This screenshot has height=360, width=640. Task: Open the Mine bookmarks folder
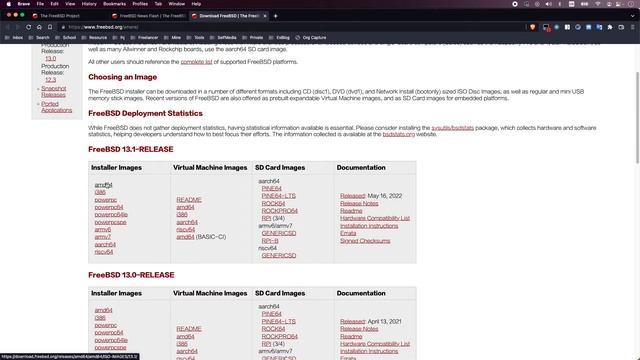[x=173, y=38]
